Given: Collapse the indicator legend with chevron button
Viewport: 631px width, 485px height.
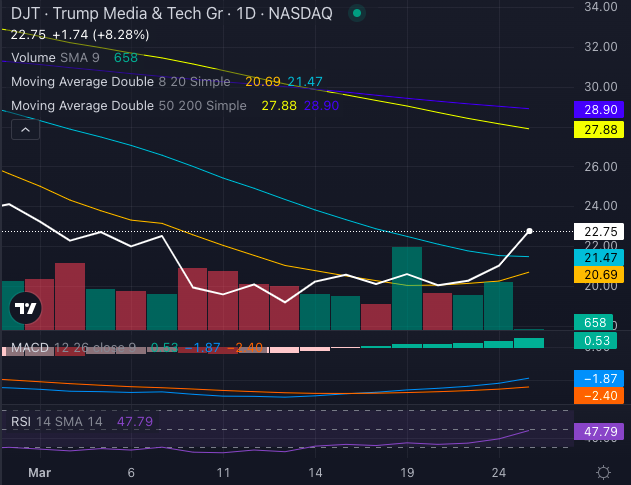Looking at the screenshot, I should (25, 128).
